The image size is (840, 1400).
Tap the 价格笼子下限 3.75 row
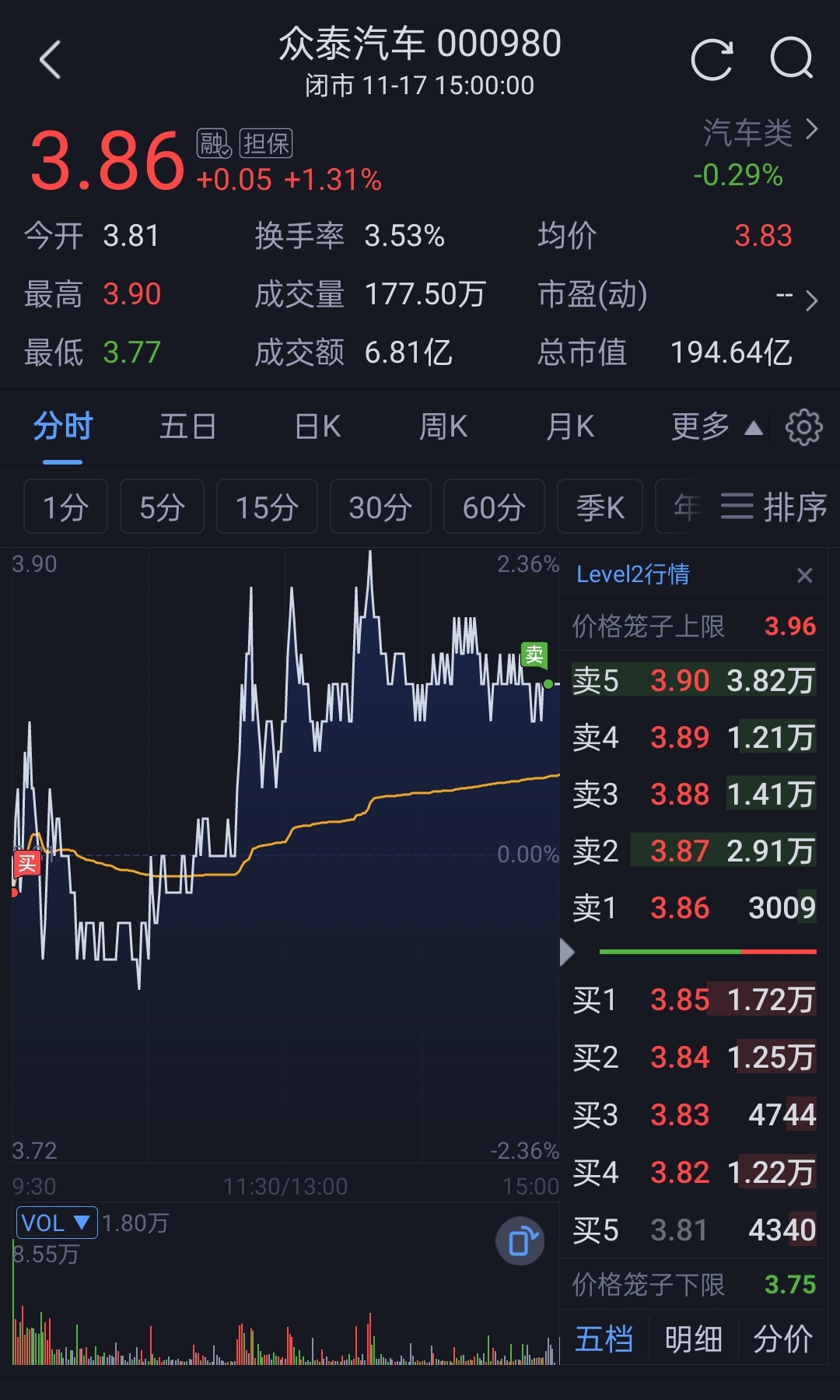coord(694,1285)
